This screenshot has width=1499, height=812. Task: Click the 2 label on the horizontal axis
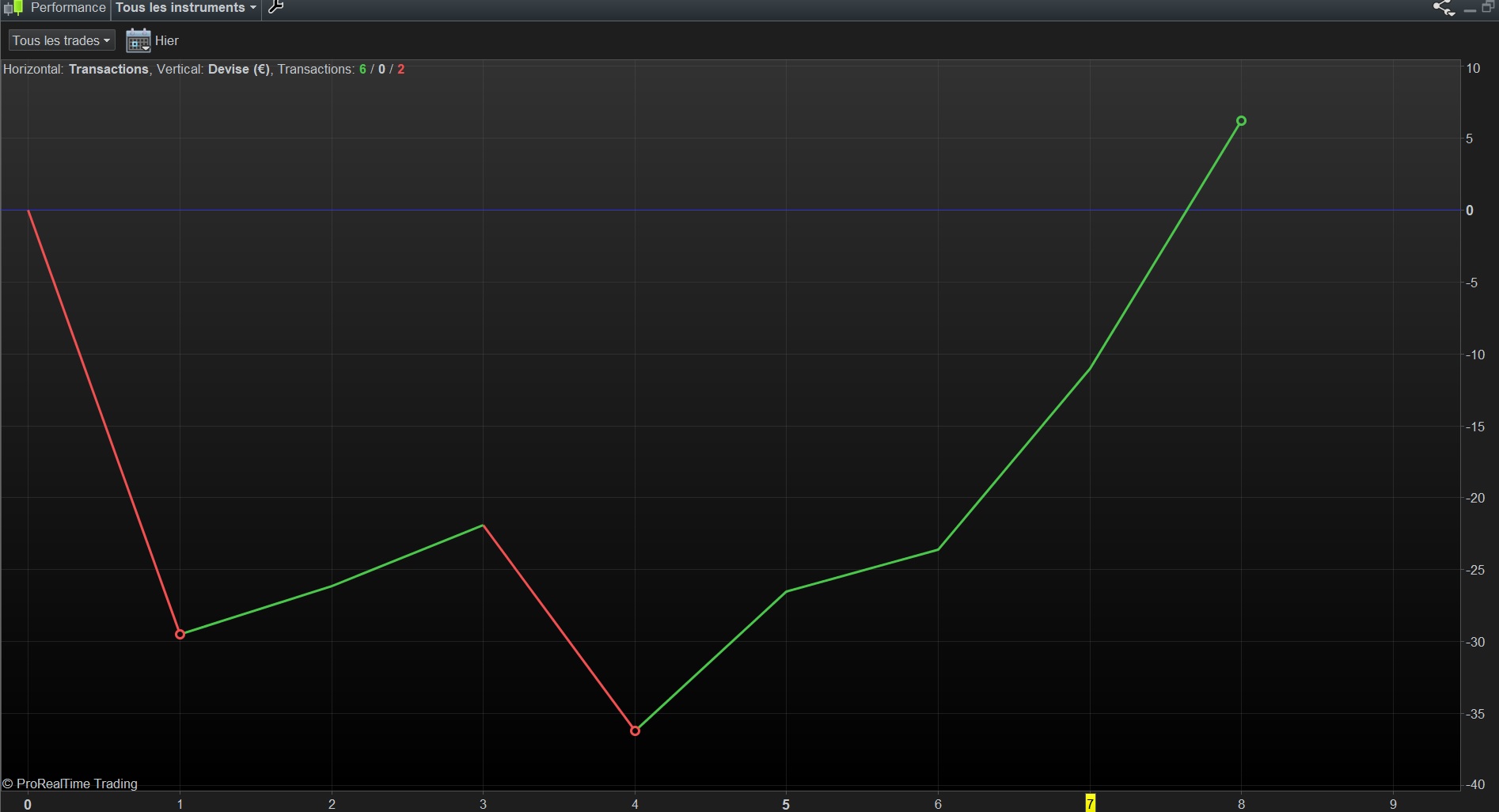tap(332, 804)
